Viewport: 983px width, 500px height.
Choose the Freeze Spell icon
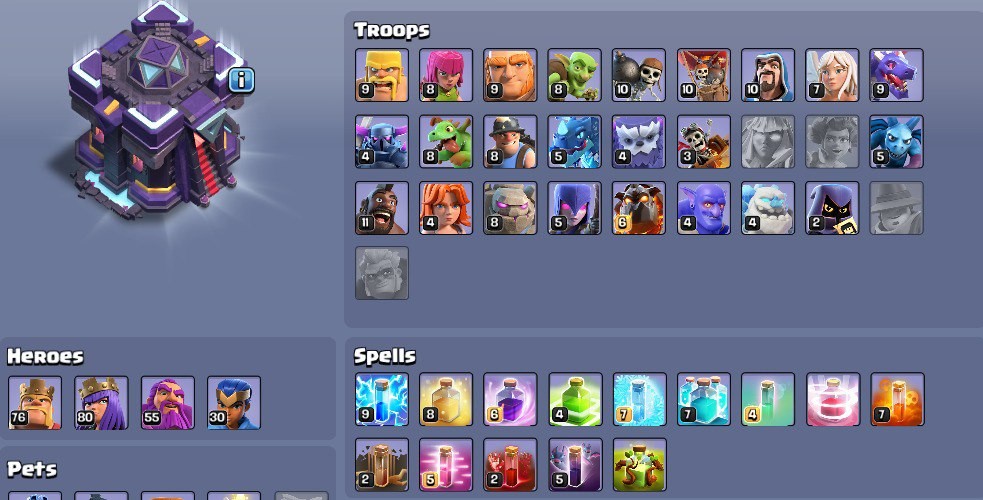tap(639, 400)
